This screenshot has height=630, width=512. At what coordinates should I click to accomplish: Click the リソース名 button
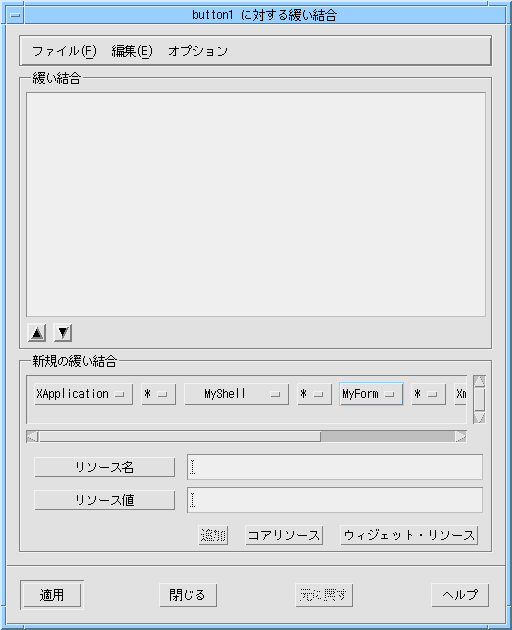tap(104, 467)
